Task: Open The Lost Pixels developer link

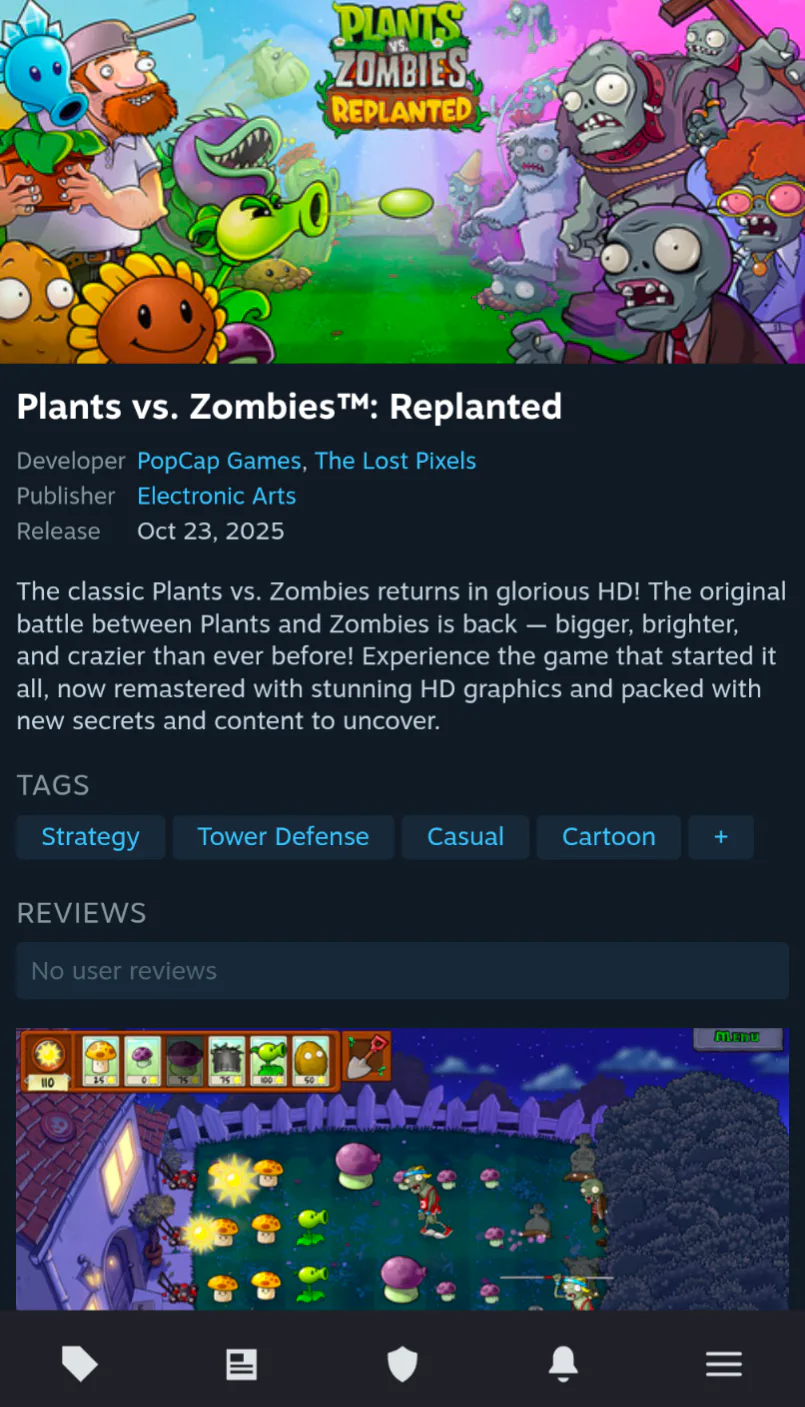Action: point(395,461)
